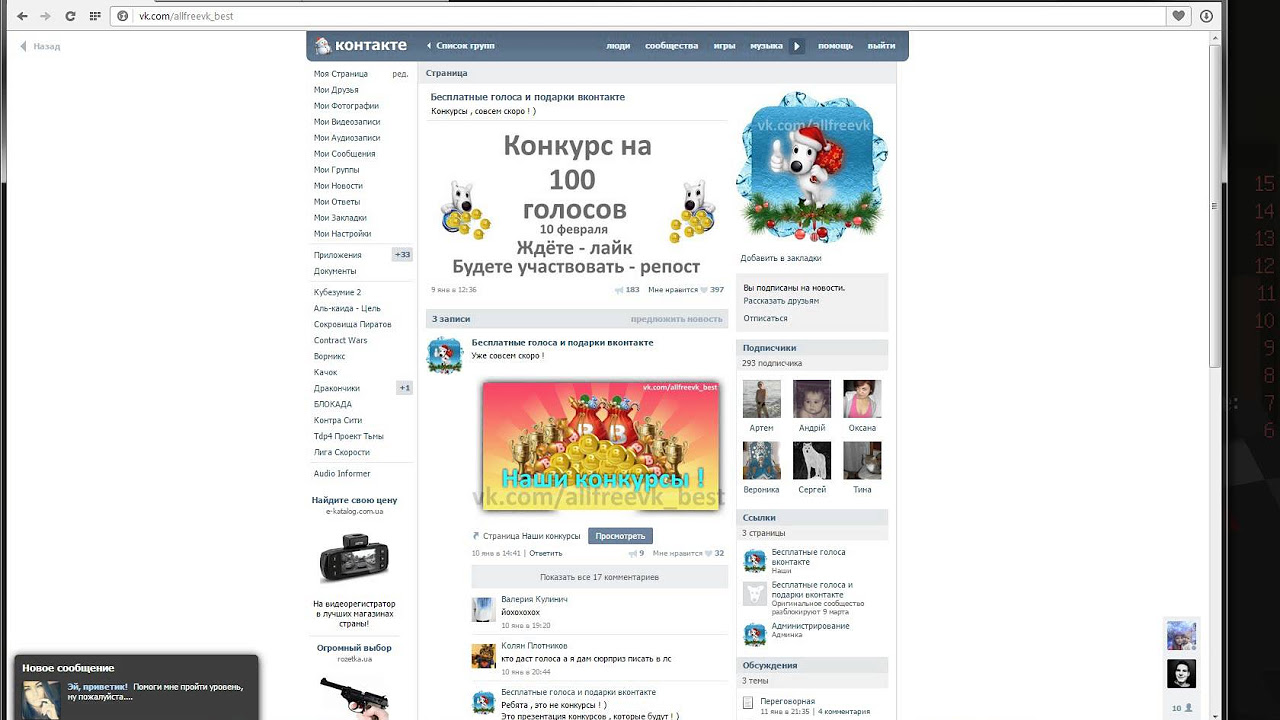Open 'Мои Друзья' in sidebar

click(x=336, y=90)
